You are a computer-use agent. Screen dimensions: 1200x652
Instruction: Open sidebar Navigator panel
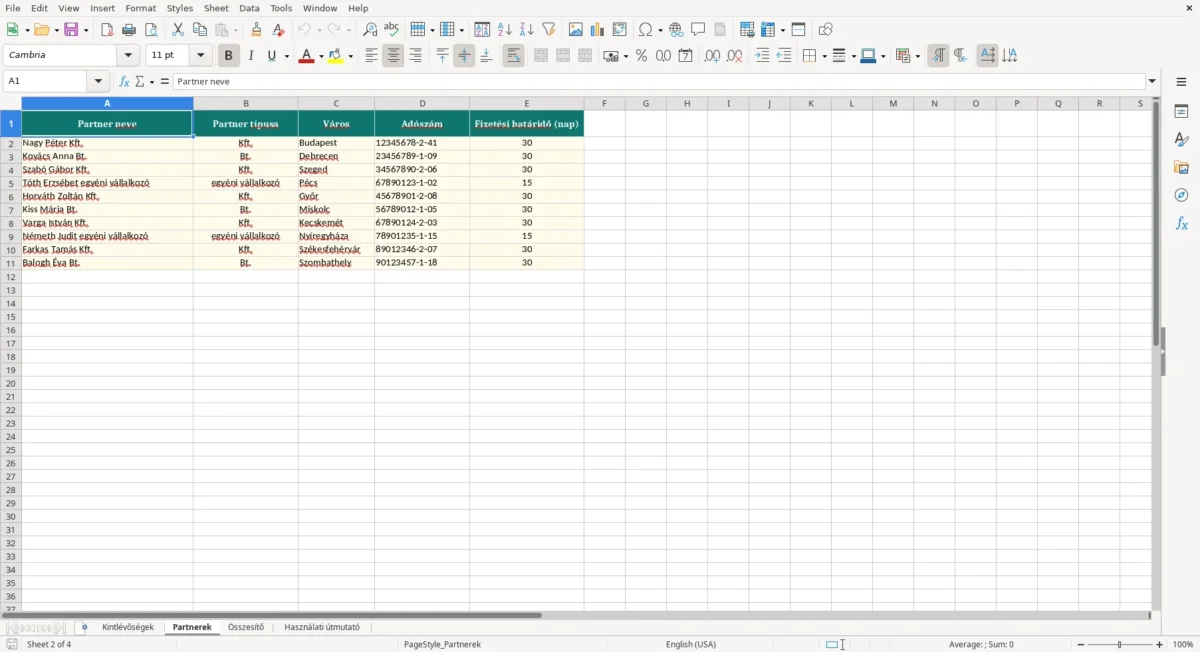(1182, 195)
